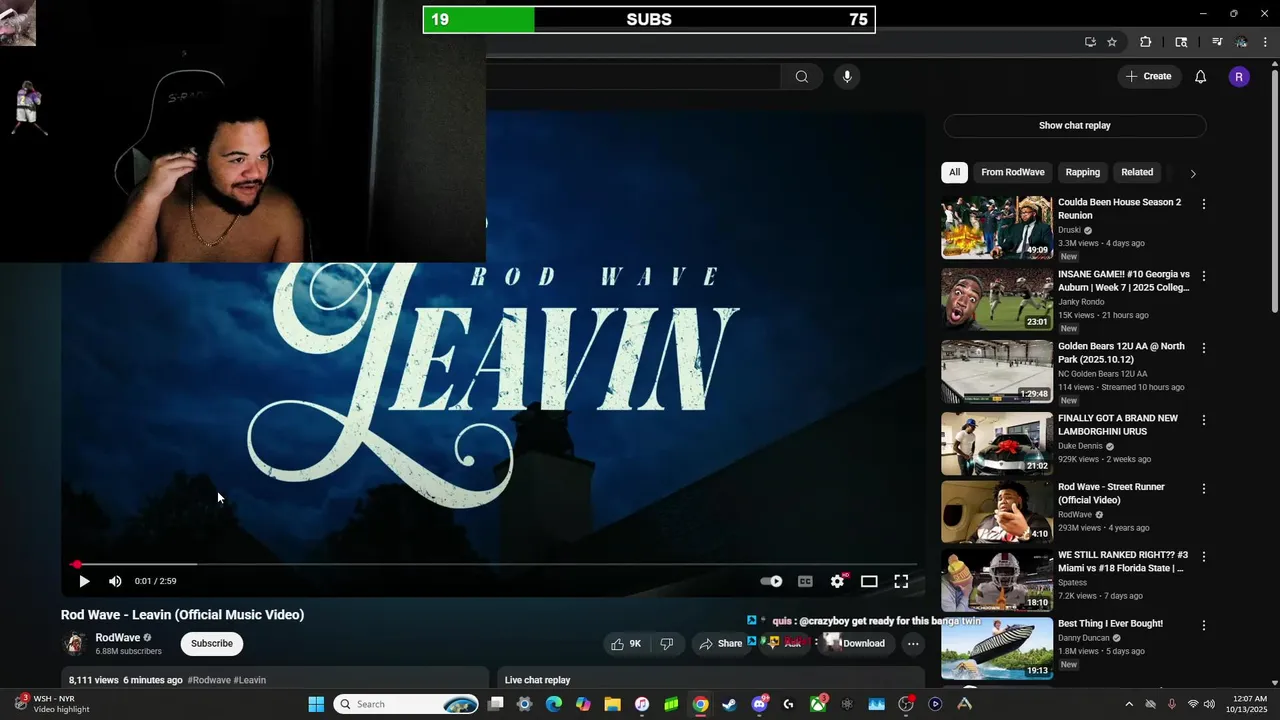Install app icon in address bar
Image resolution: width=1280 pixels, height=720 pixels.
[1090, 42]
